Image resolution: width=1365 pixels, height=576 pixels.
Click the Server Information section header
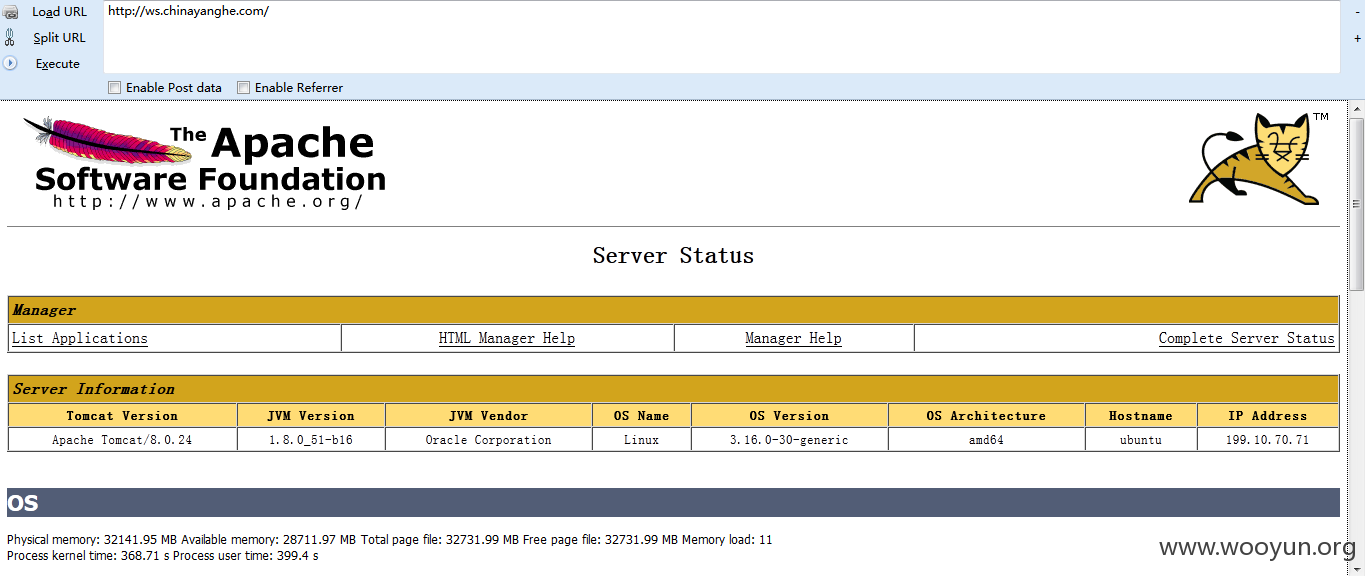[673, 389]
